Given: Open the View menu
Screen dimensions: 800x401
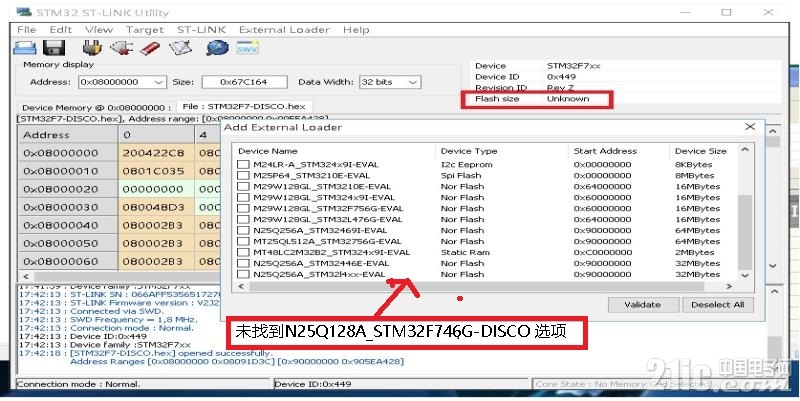Looking at the screenshot, I should (99, 30).
